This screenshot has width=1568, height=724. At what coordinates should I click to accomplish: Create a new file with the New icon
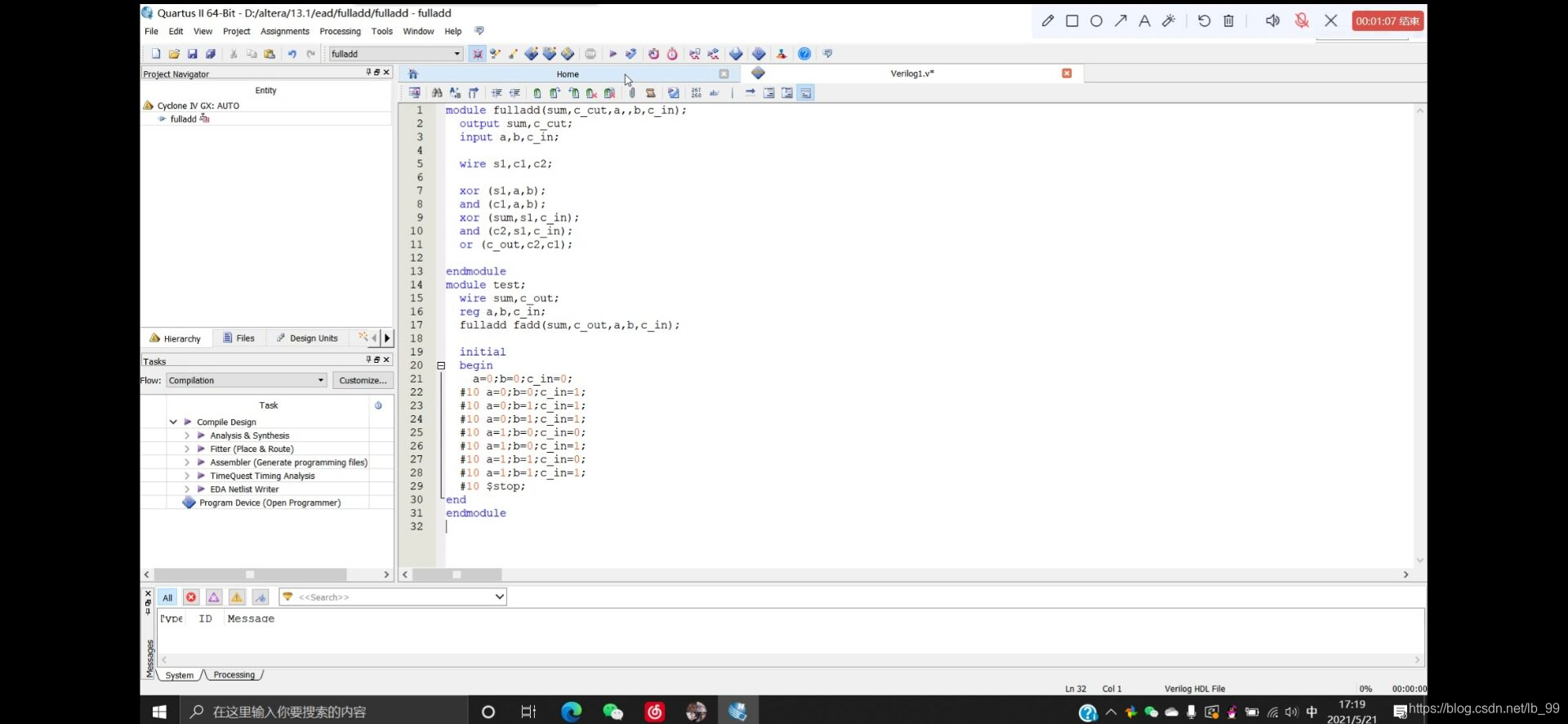[x=156, y=54]
